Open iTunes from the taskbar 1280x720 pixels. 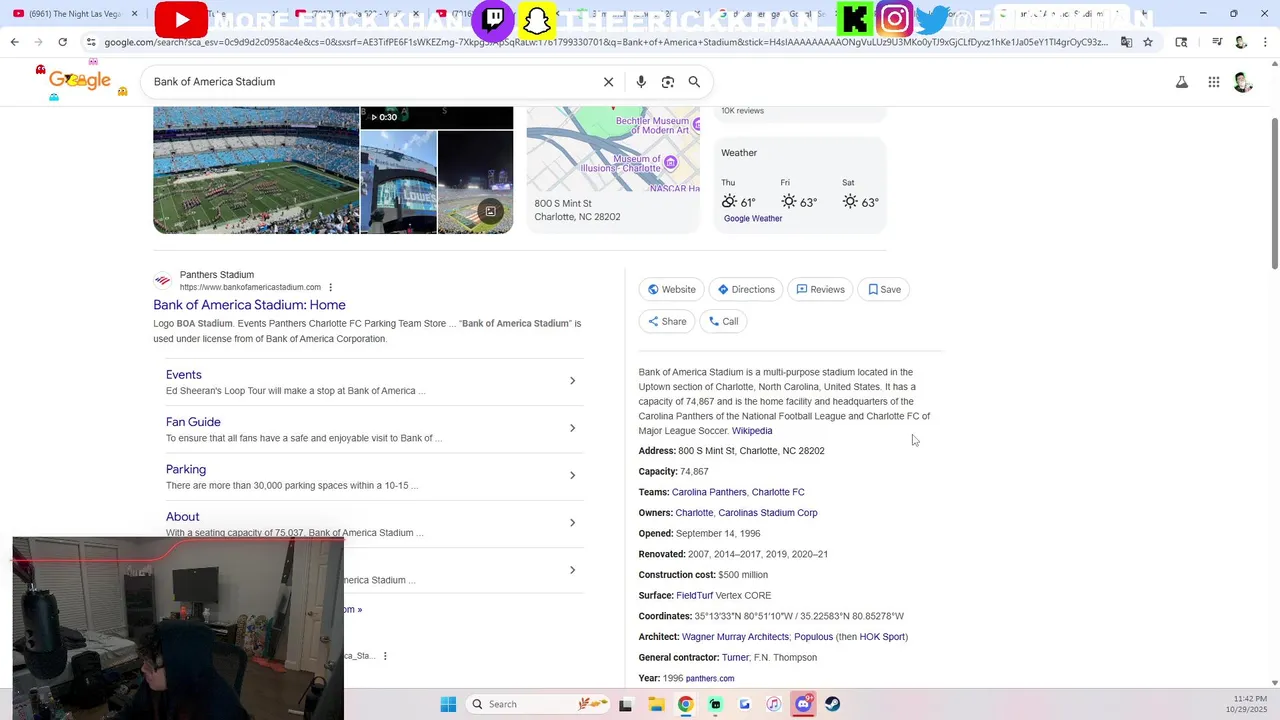click(773, 704)
